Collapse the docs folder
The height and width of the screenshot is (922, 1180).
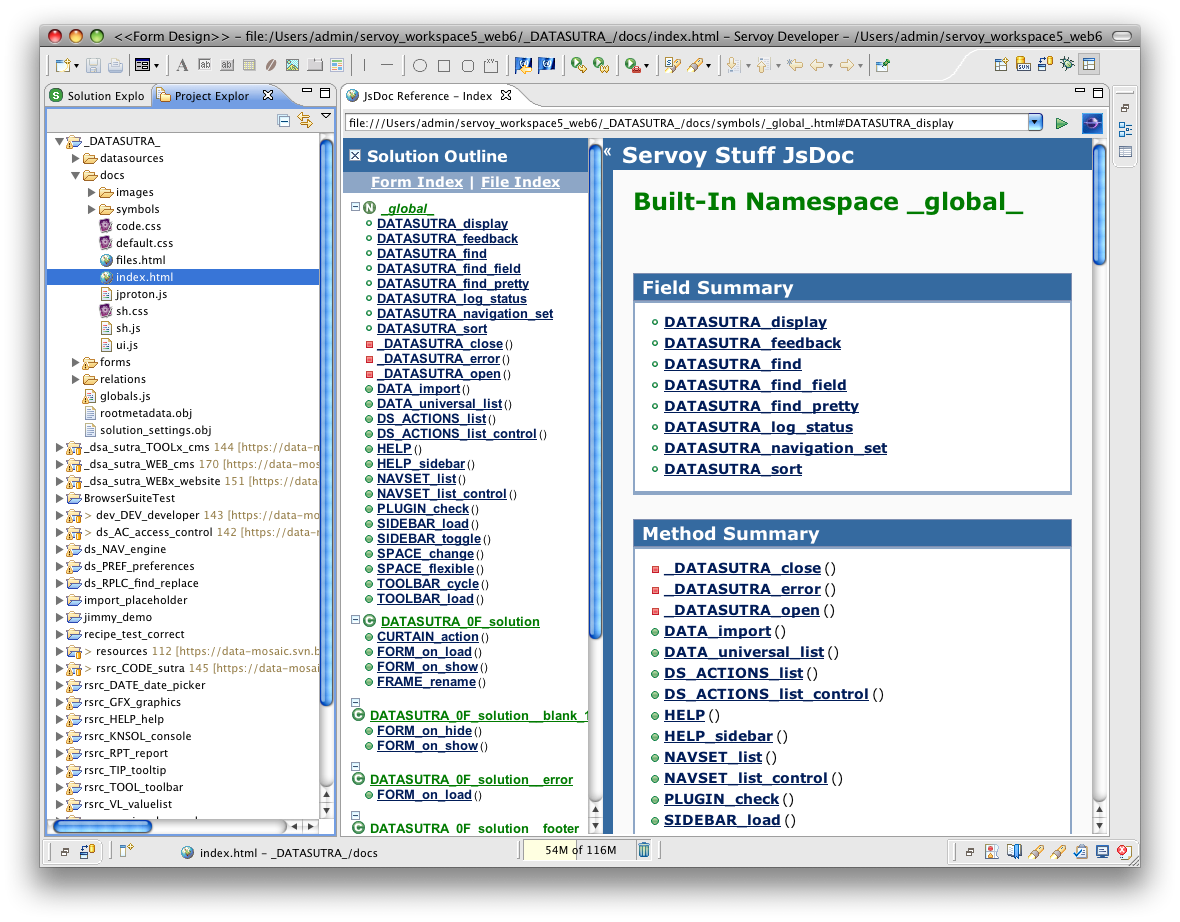coord(75,175)
